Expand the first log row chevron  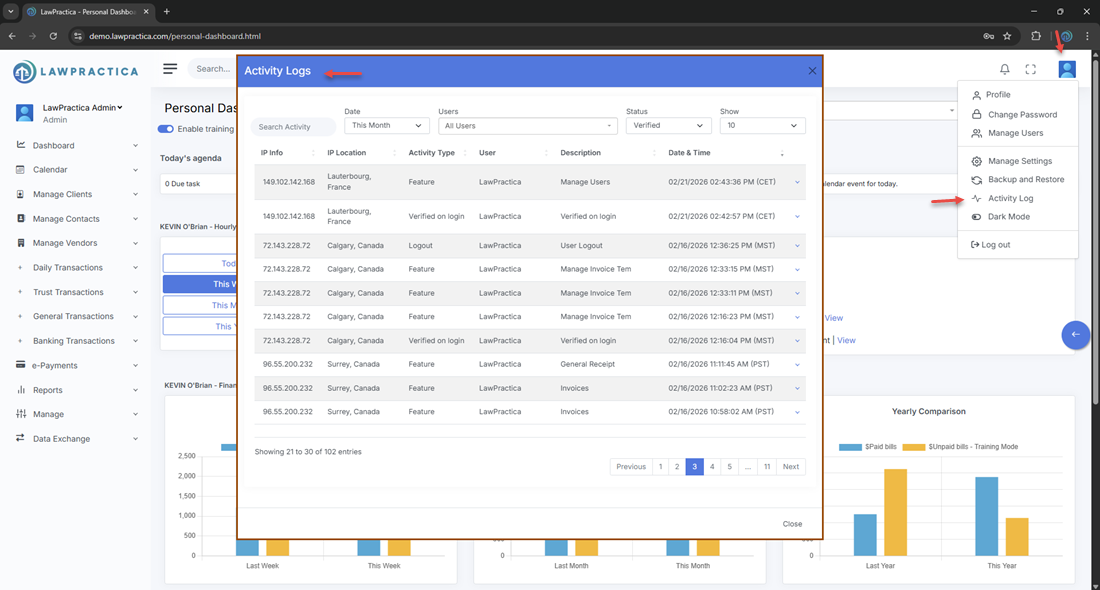tap(797, 182)
